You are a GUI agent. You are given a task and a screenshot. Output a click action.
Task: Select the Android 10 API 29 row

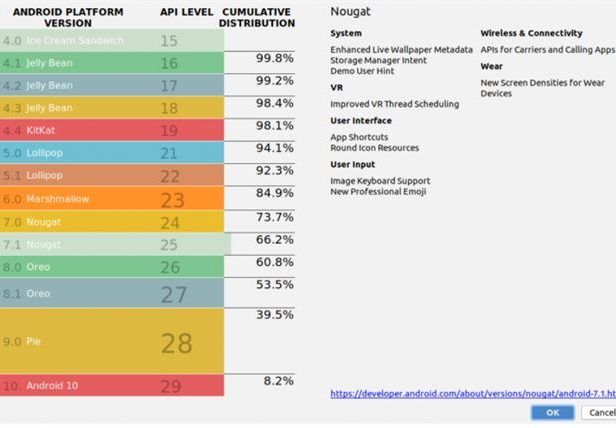(112, 385)
